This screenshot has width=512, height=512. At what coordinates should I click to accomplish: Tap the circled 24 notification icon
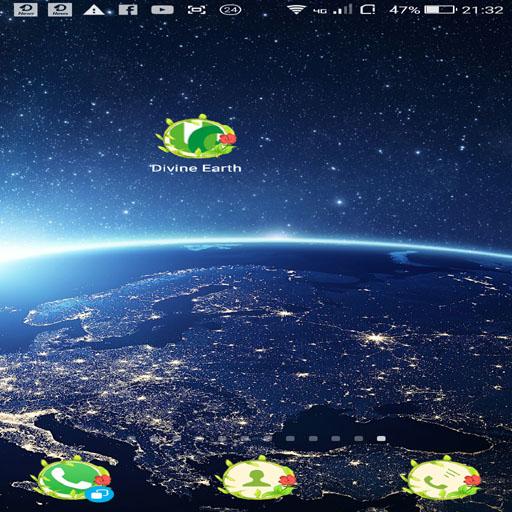pyautogui.click(x=230, y=10)
